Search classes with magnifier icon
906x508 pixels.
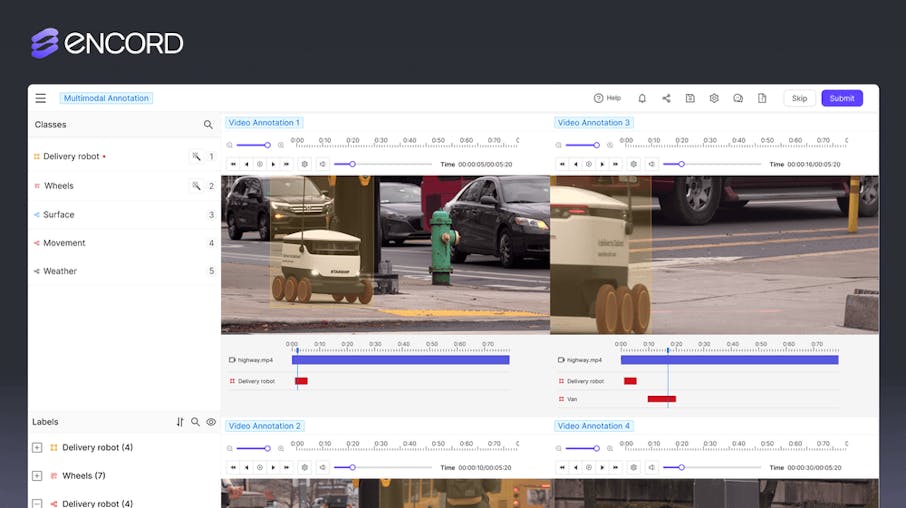pos(208,125)
